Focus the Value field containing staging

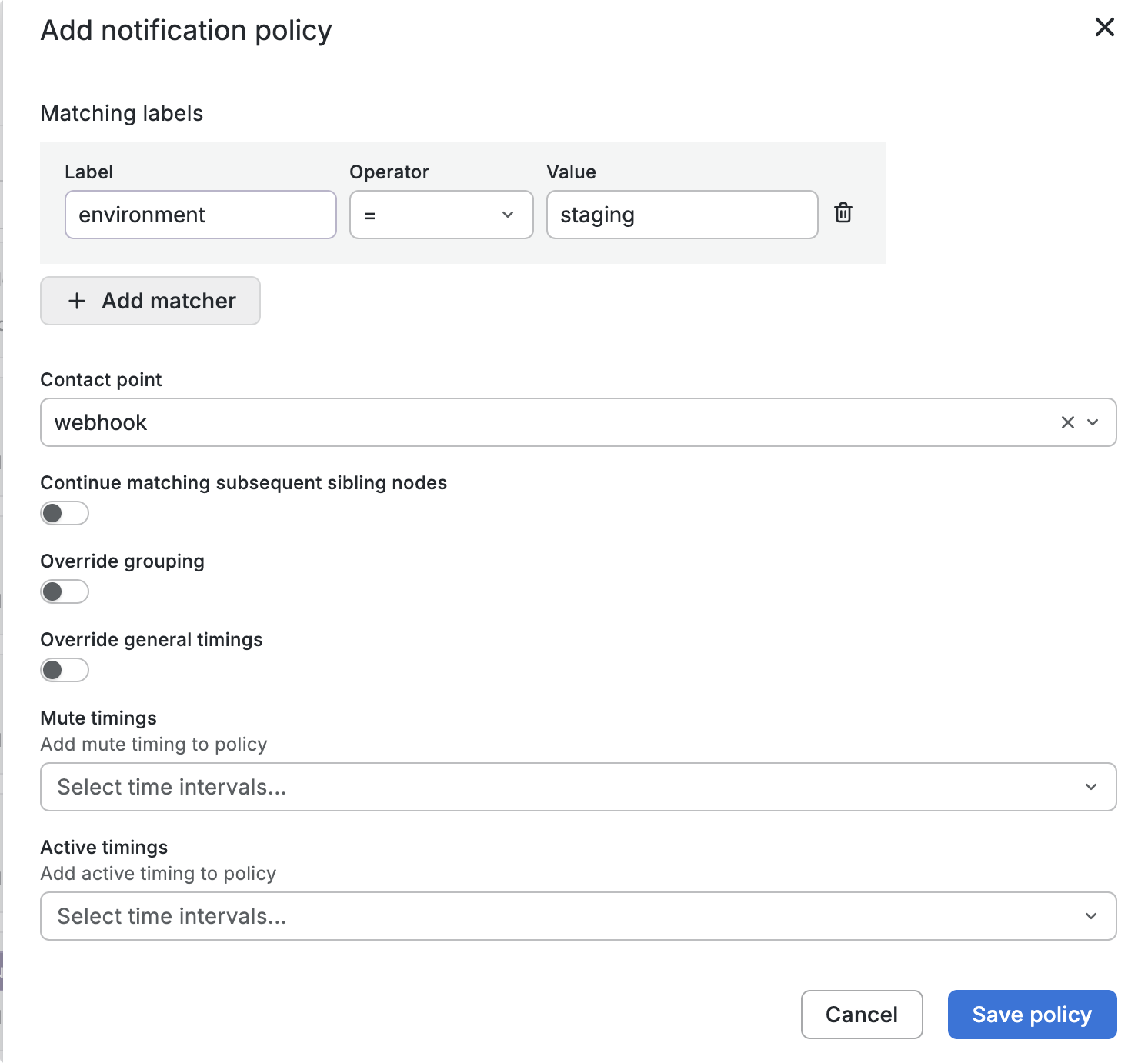(682, 215)
